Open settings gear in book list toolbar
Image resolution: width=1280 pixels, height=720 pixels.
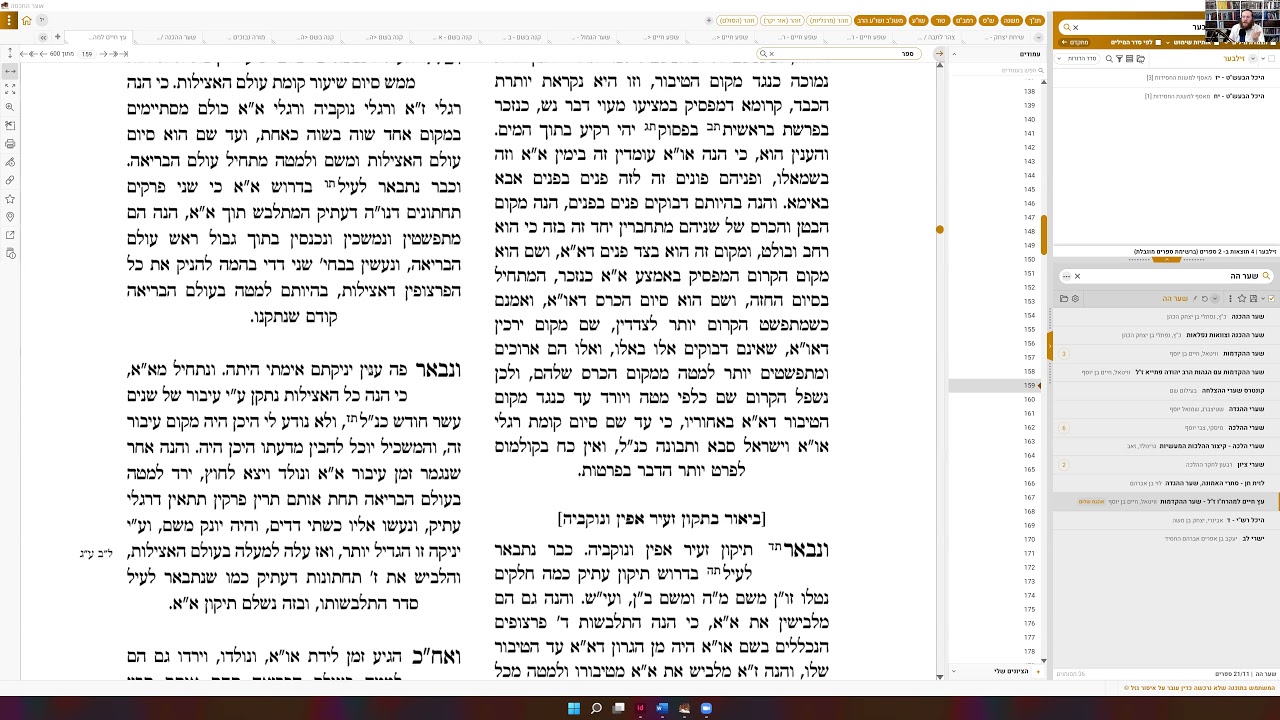(x=1075, y=298)
